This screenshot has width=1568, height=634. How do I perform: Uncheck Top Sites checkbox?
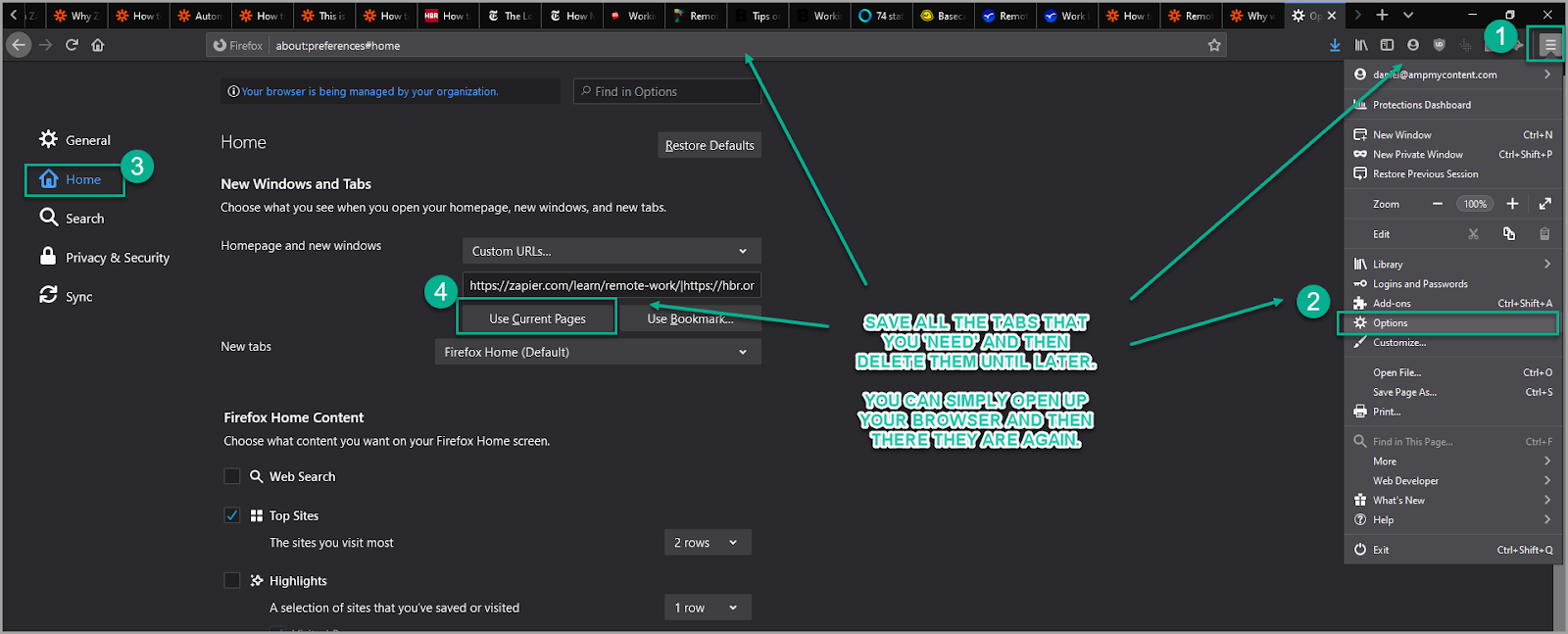point(232,515)
